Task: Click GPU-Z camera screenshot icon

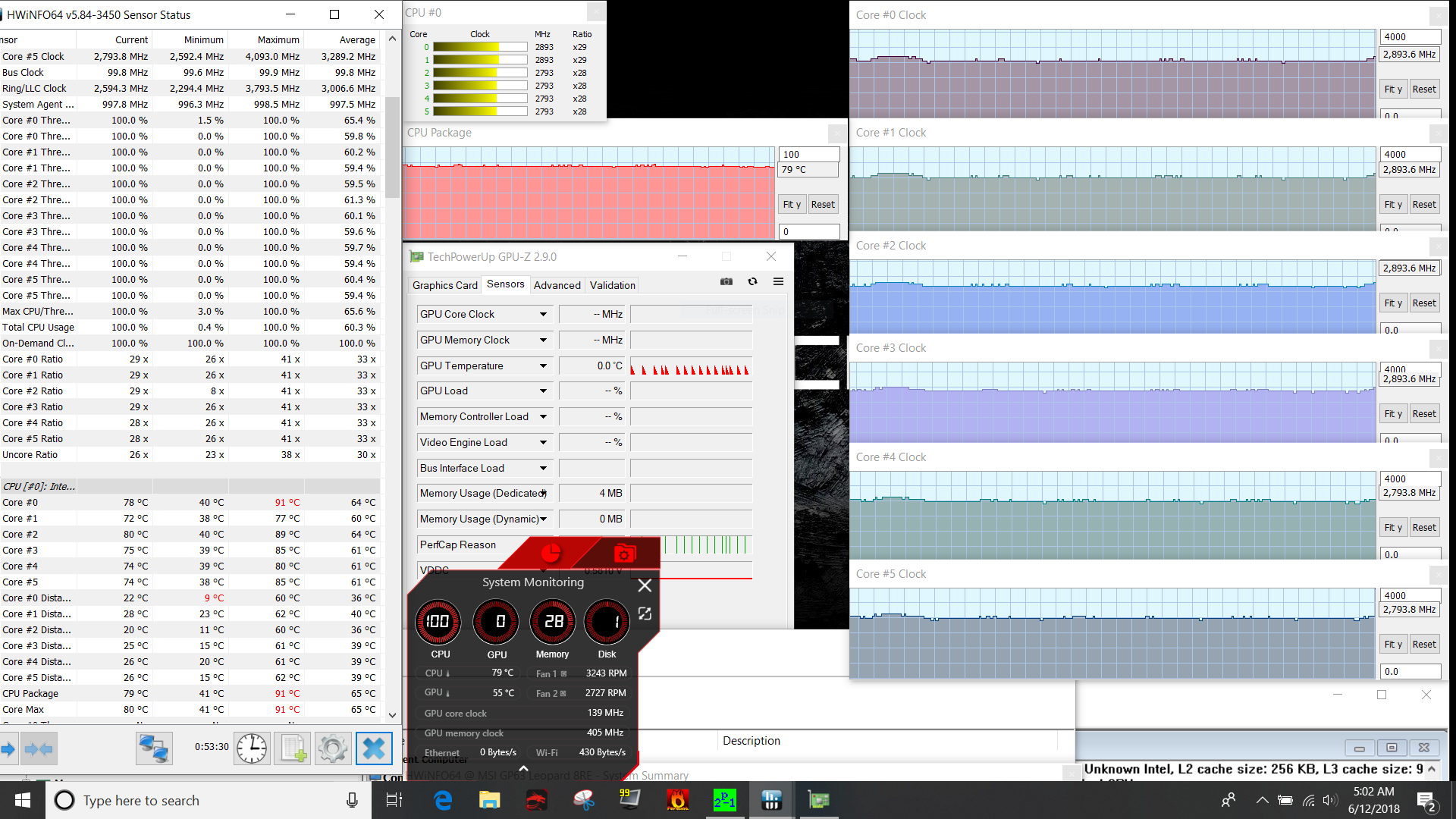Action: click(726, 281)
